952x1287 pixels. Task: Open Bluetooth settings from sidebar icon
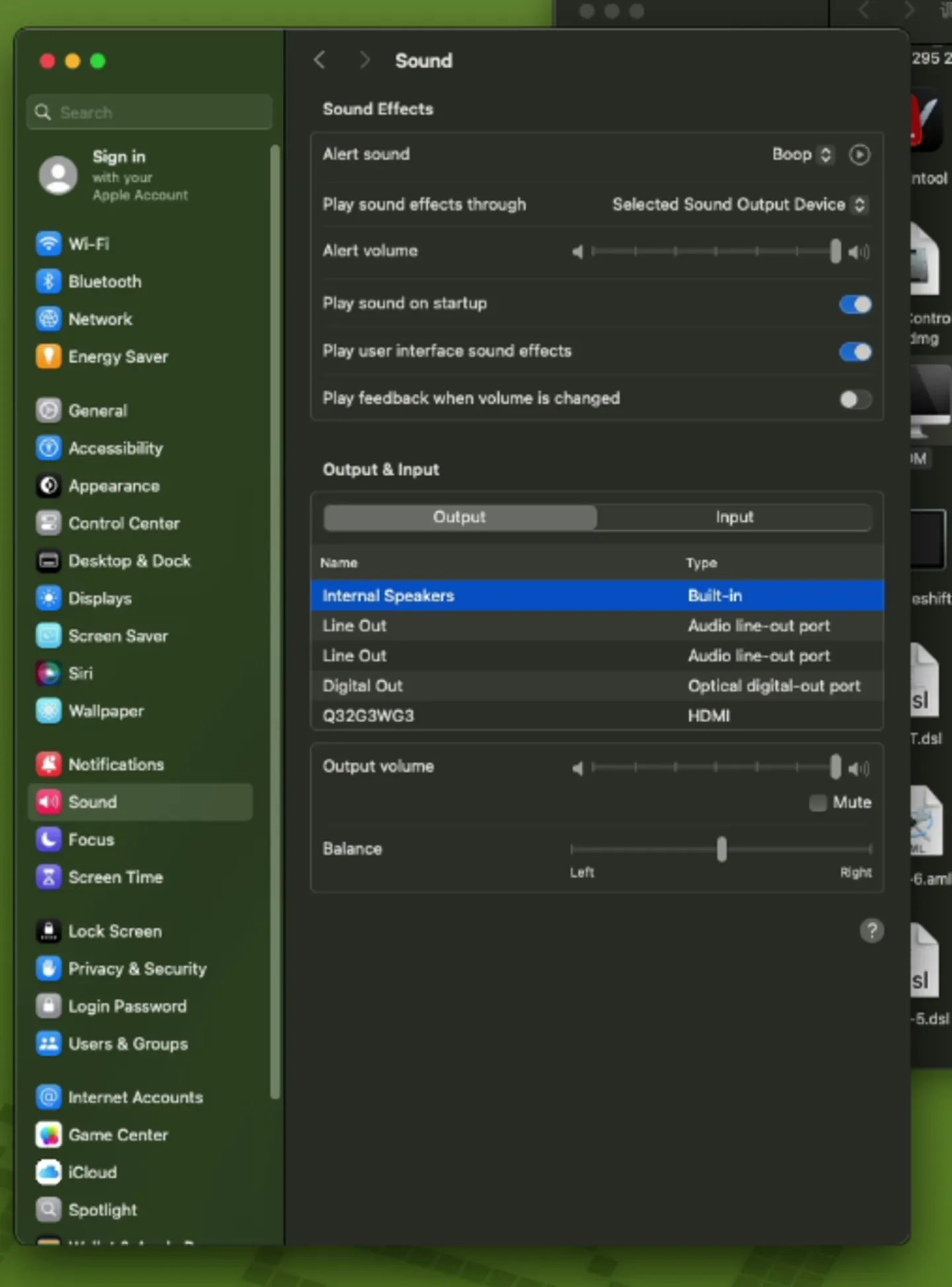click(48, 282)
